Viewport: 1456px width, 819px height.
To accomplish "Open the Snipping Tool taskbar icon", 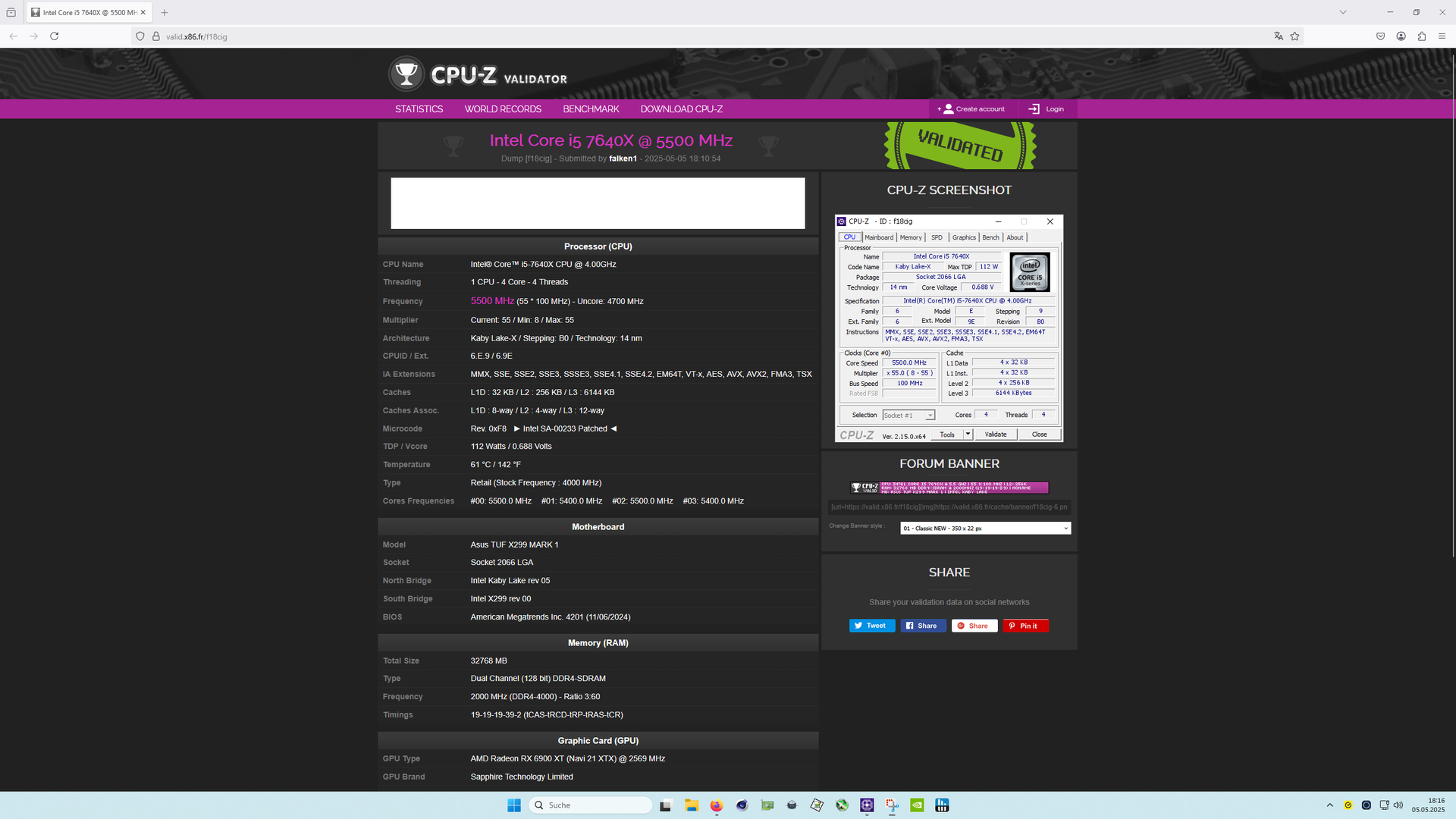I will (892, 805).
